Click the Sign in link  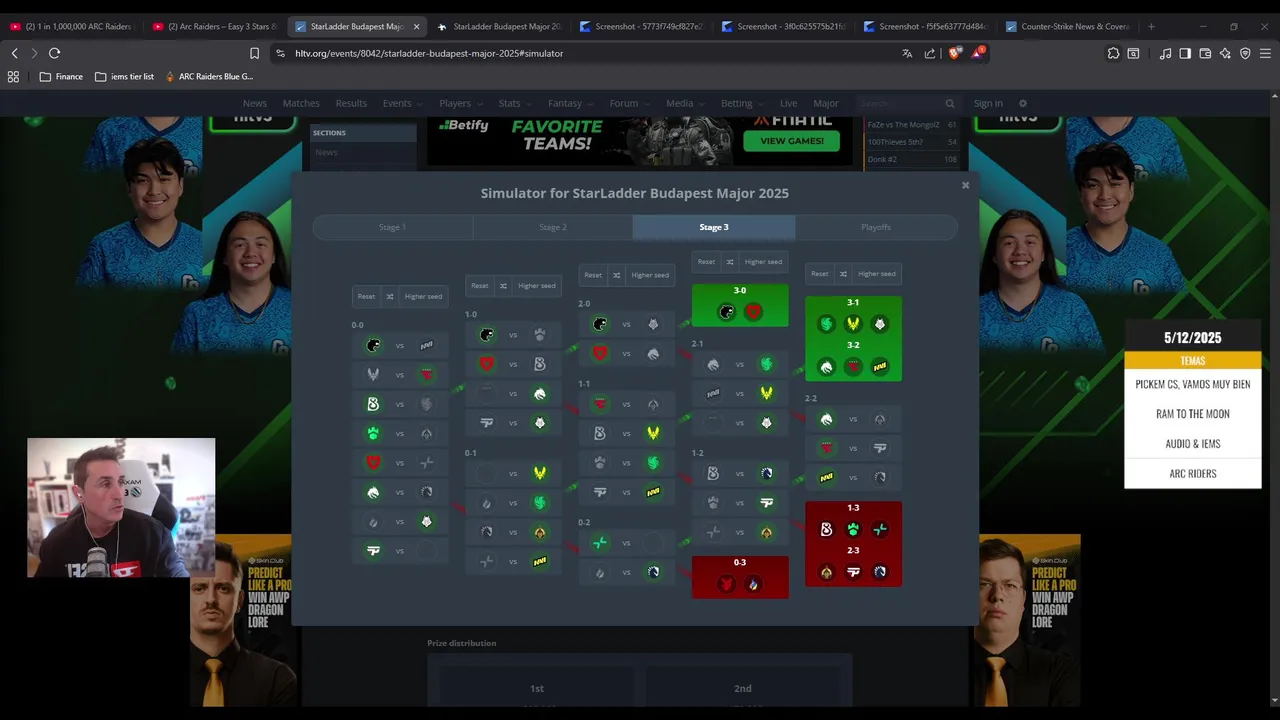point(988,103)
